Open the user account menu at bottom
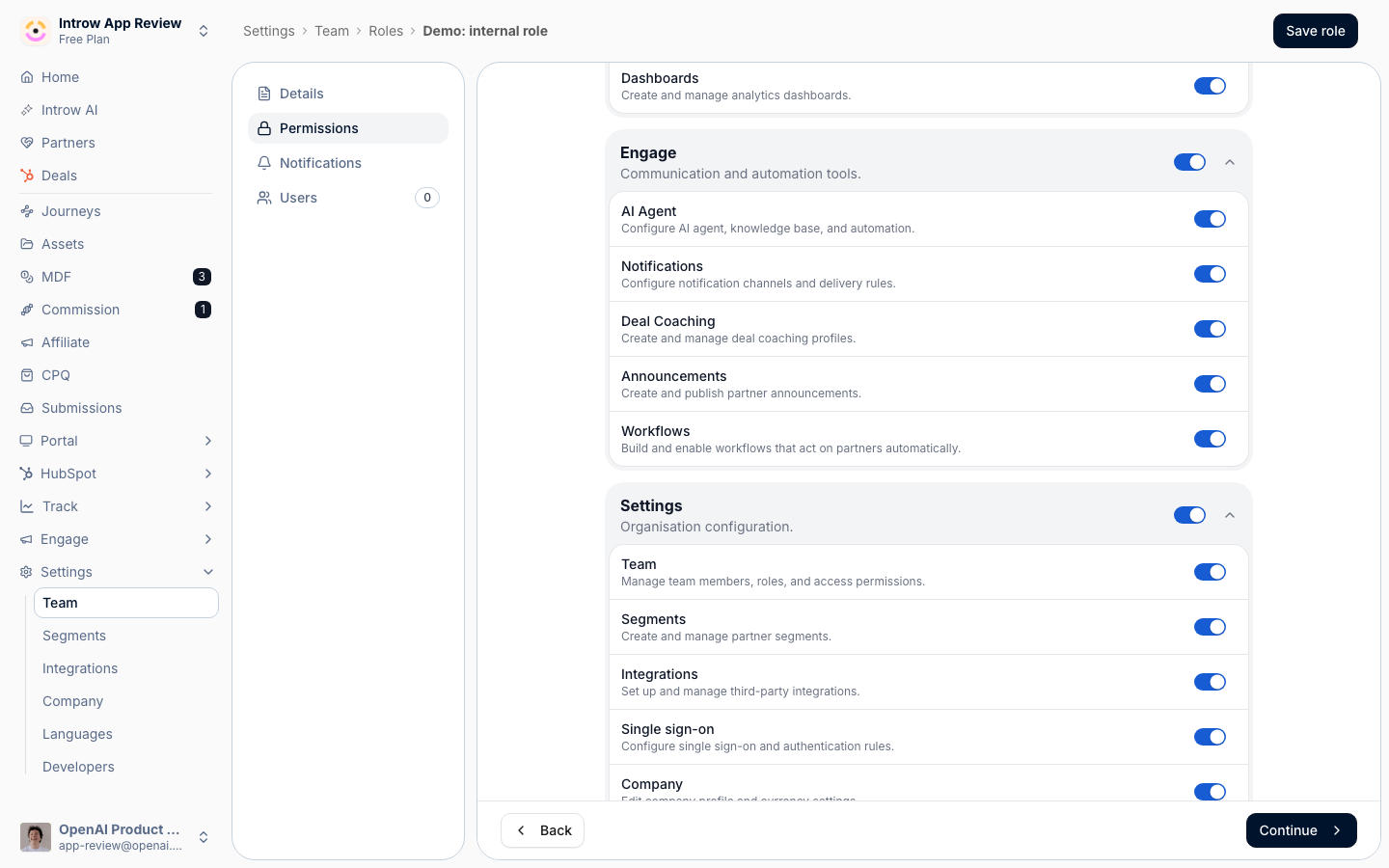Image resolution: width=1389 pixels, height=868 pixels. 116,837
